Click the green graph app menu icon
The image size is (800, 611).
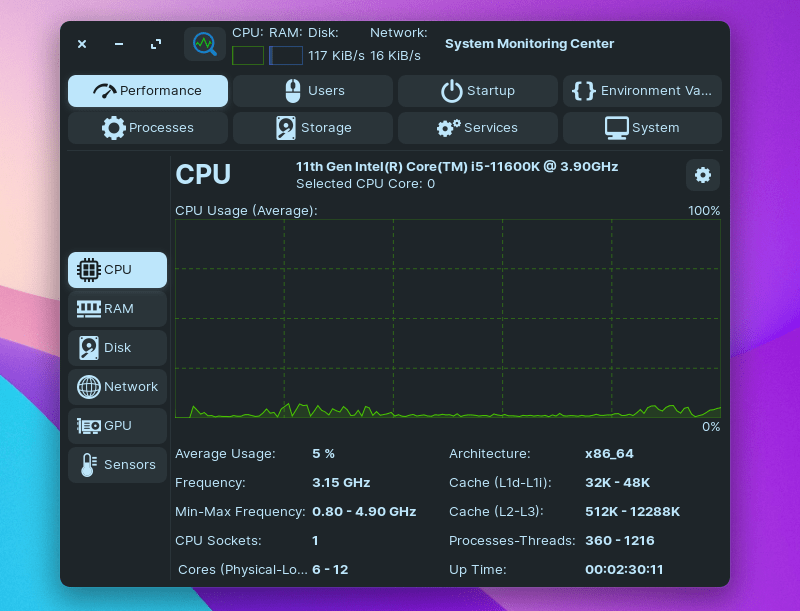point(204,44)
